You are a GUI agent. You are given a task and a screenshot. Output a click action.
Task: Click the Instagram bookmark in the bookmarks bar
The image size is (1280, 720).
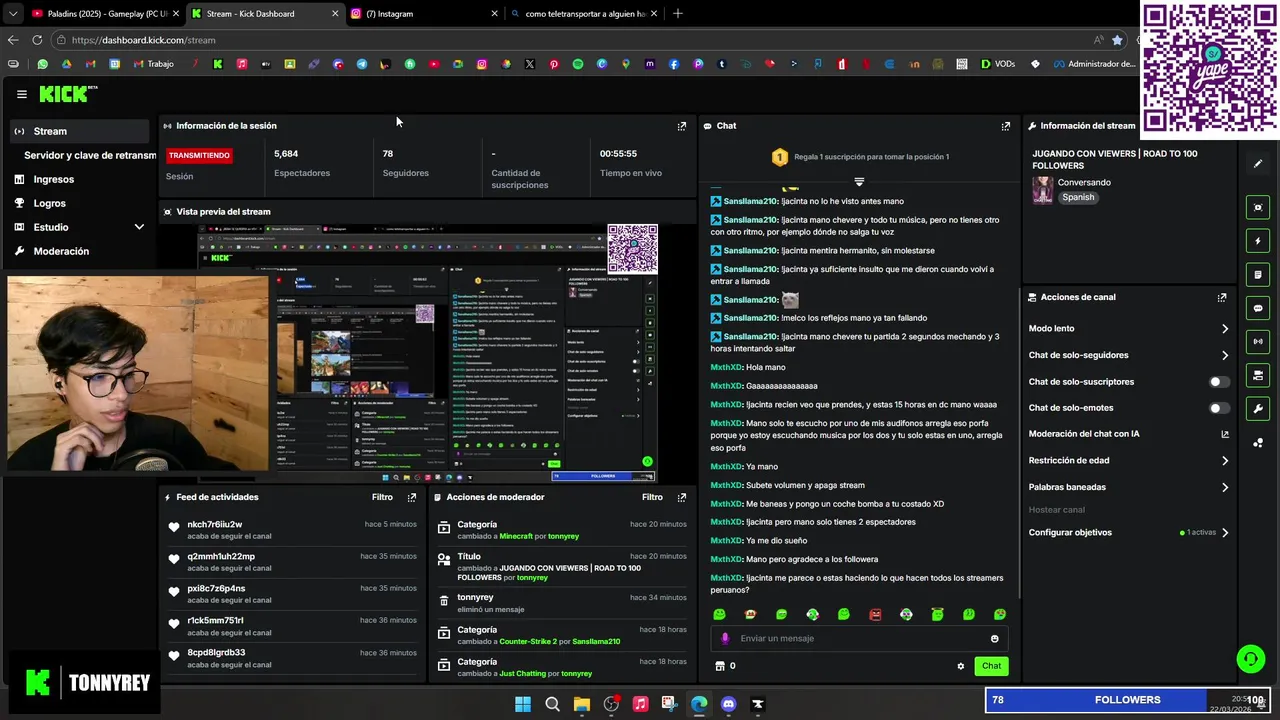[x=482, y=64]
